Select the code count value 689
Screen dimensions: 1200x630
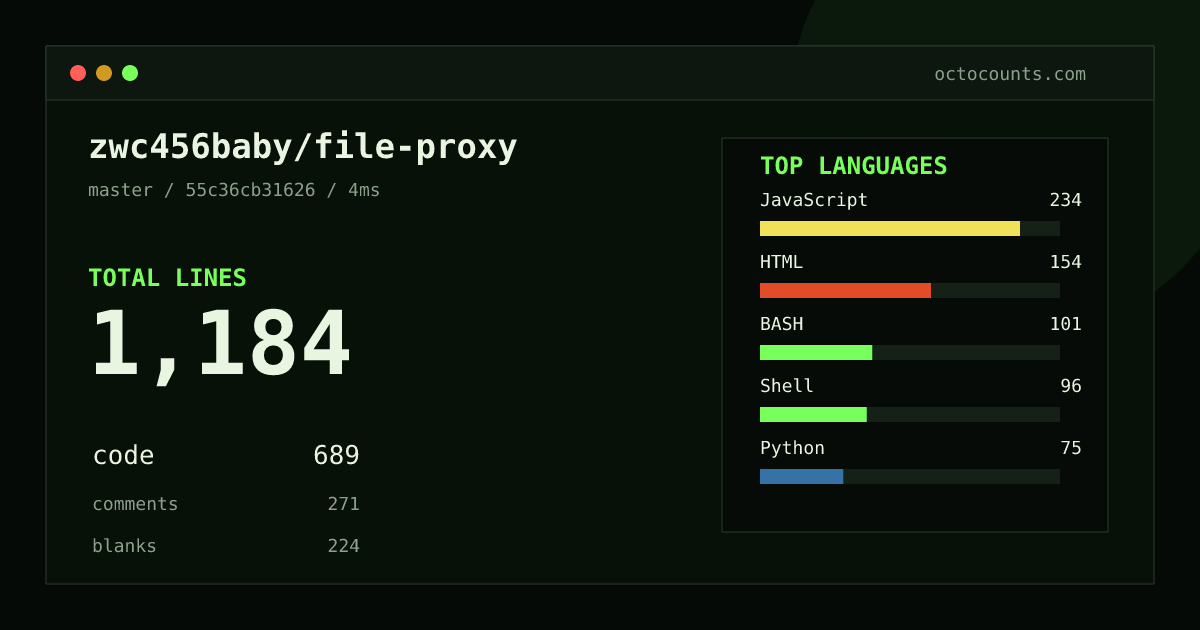(x=336, y=456)
